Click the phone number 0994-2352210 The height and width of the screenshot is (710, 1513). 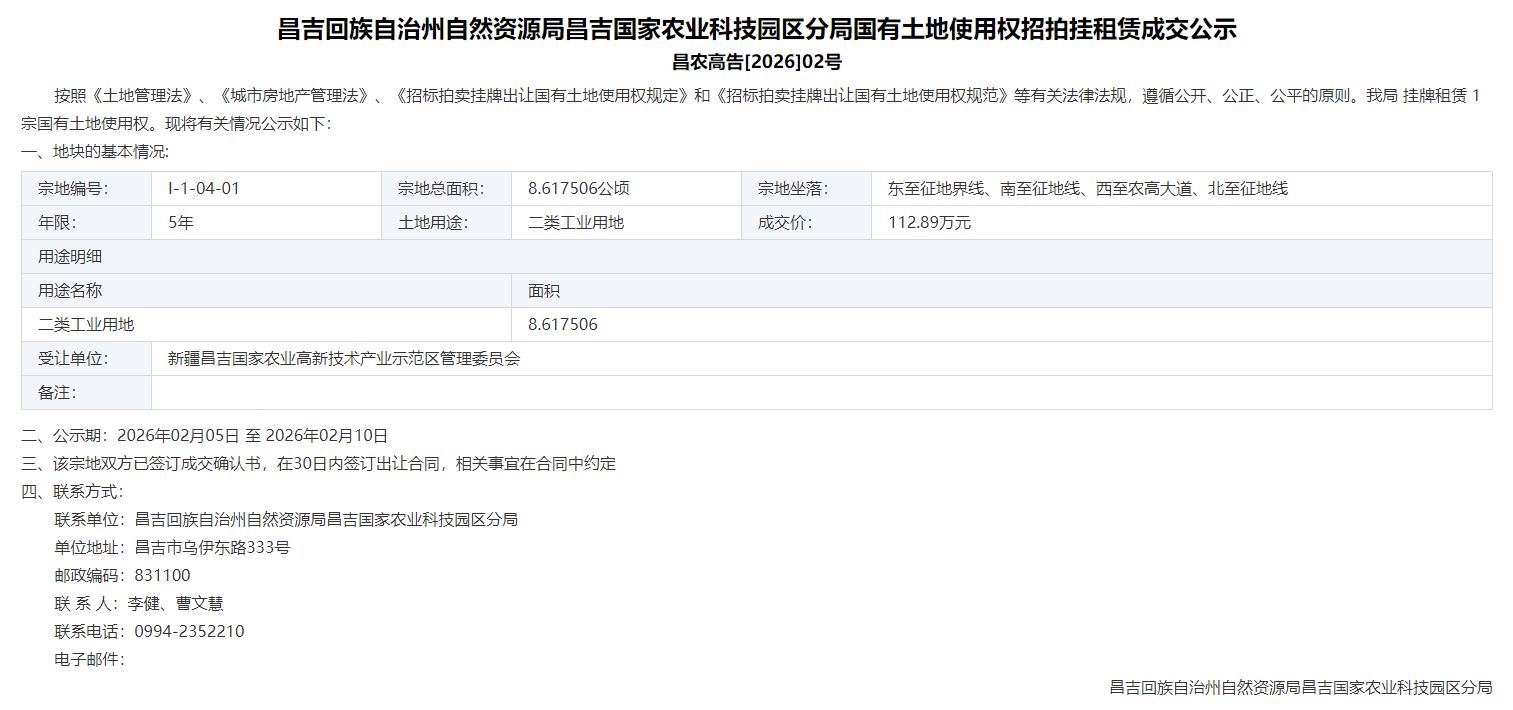(x=189, y=631)
